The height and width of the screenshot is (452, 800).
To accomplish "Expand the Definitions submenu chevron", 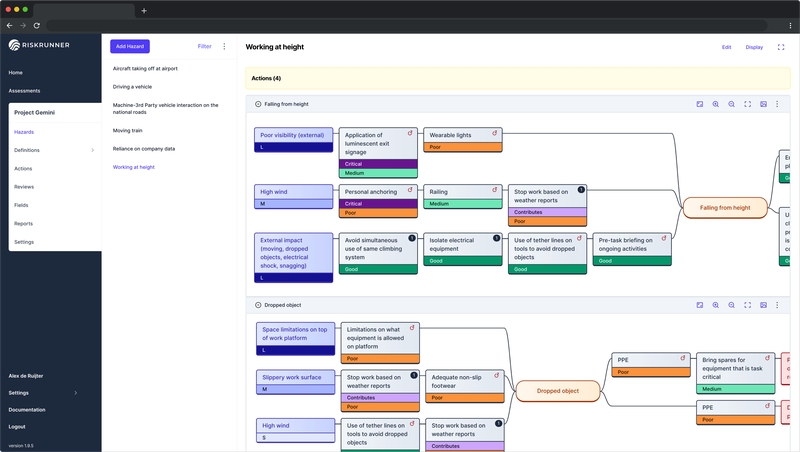I will point(92,150).
